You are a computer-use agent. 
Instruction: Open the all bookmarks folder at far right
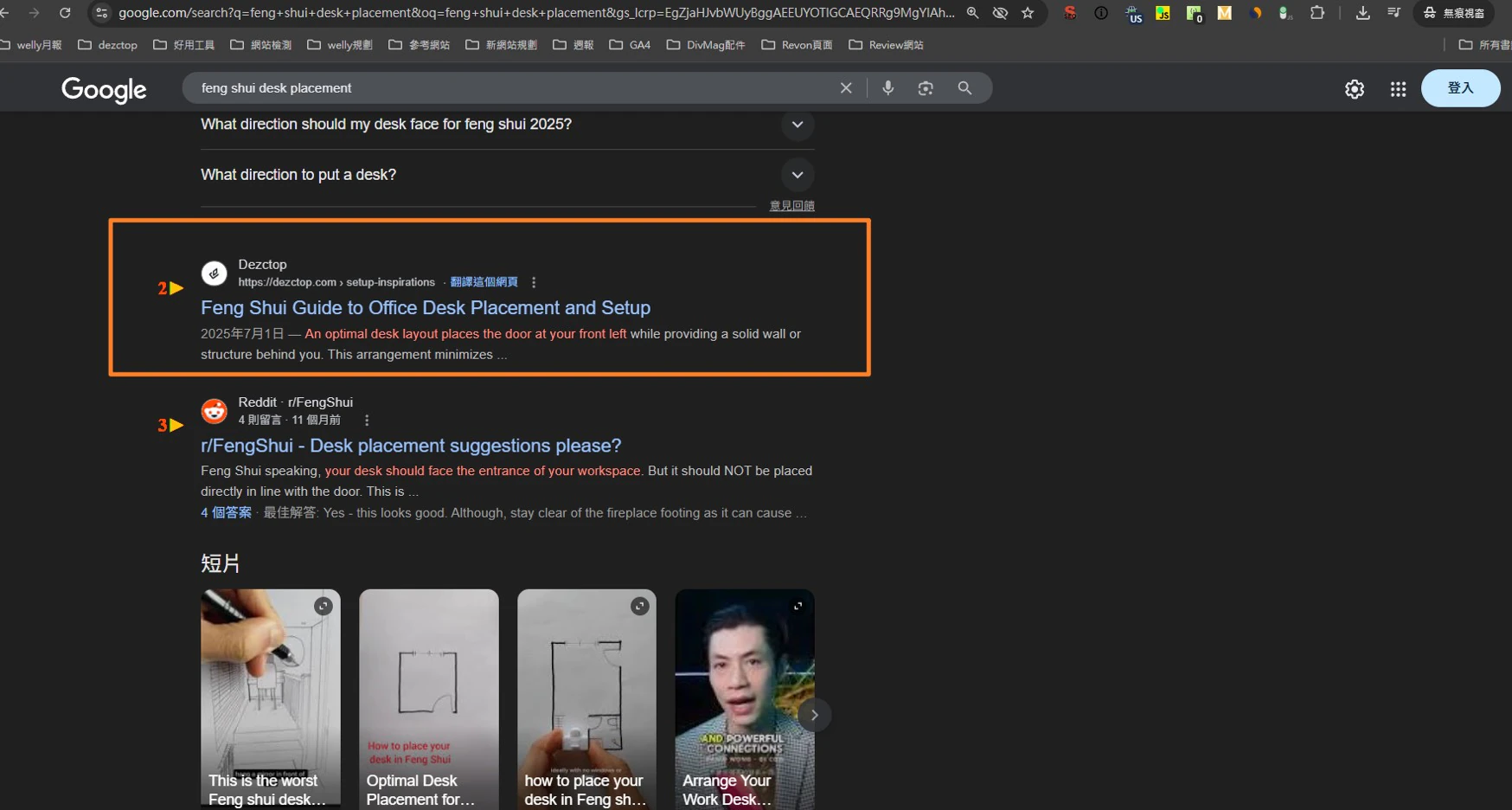click(x=1484, y=45)
